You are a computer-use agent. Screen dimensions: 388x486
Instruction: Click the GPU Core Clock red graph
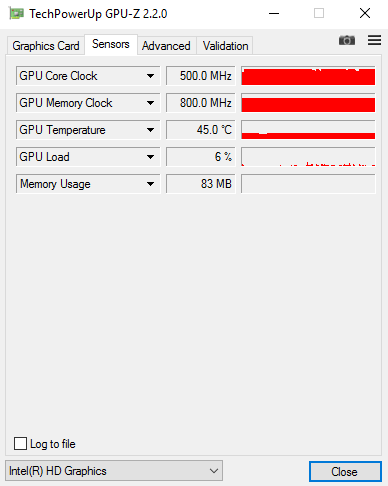pos(308,76)
